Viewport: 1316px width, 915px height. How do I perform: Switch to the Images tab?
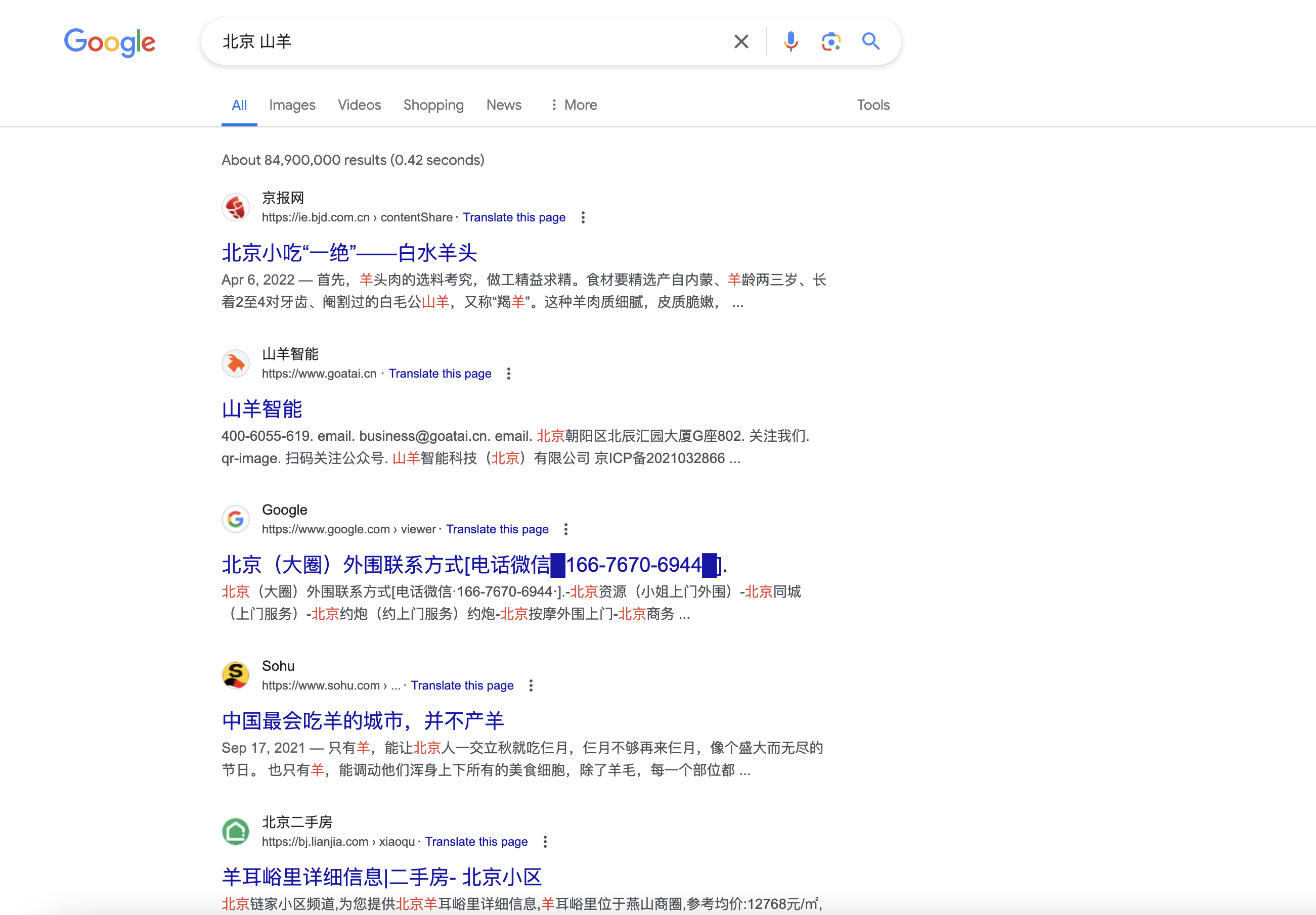(292, 105)
